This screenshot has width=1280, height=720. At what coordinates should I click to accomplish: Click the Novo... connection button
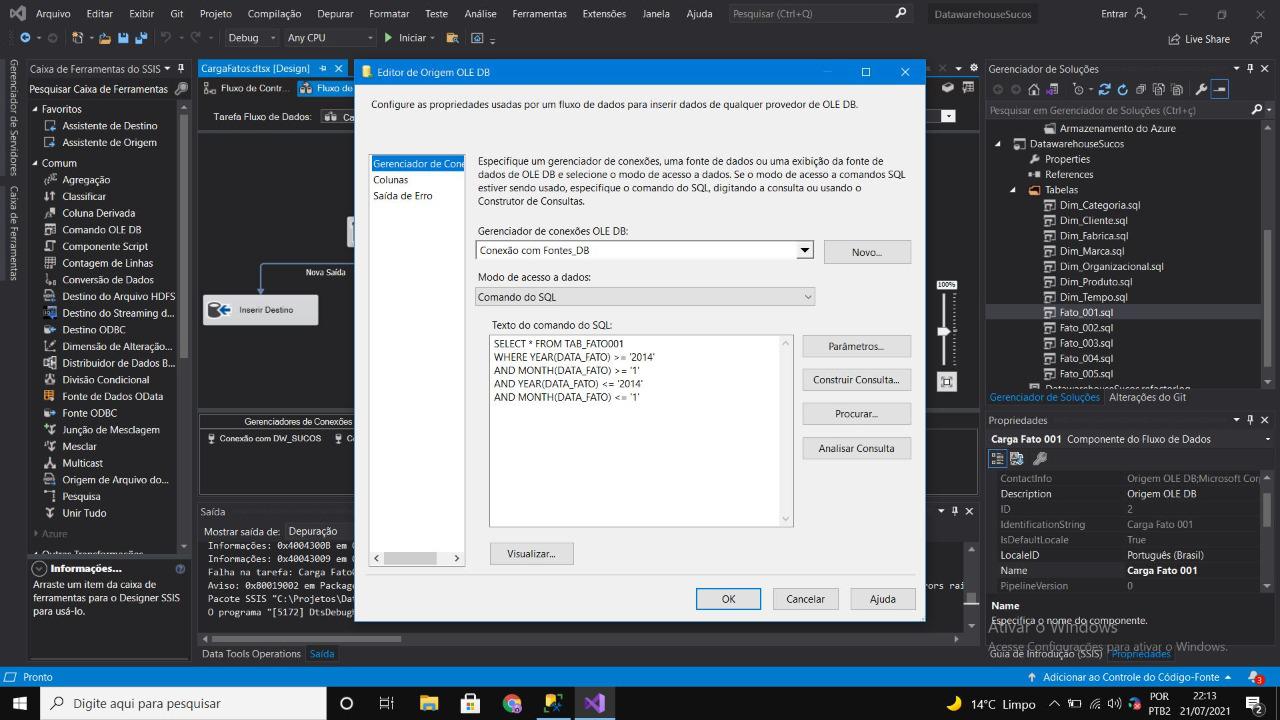tap(867, 252)
